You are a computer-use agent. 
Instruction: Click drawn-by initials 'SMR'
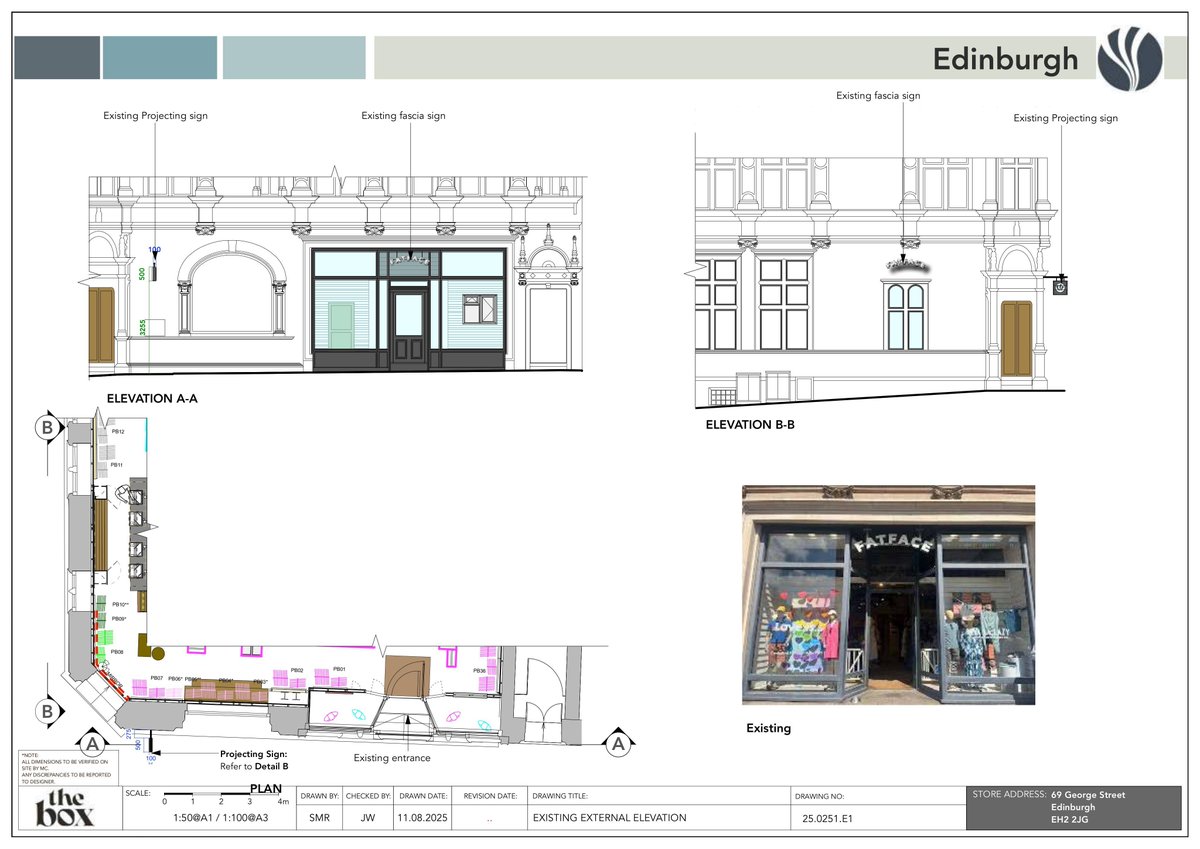(x=319, y=818)
